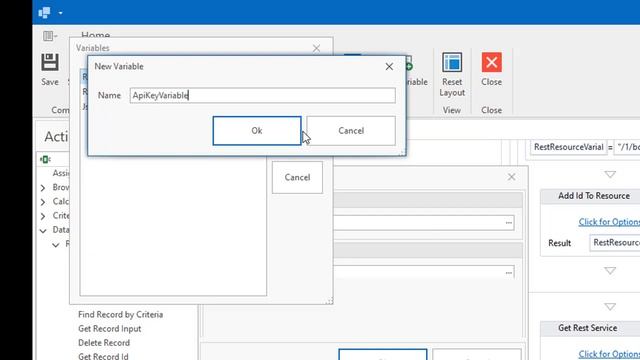This screenshot has height=360, width=640.
Task: Click the Name input field with ApiKeyVariable
Action: [x=262, y=96]
